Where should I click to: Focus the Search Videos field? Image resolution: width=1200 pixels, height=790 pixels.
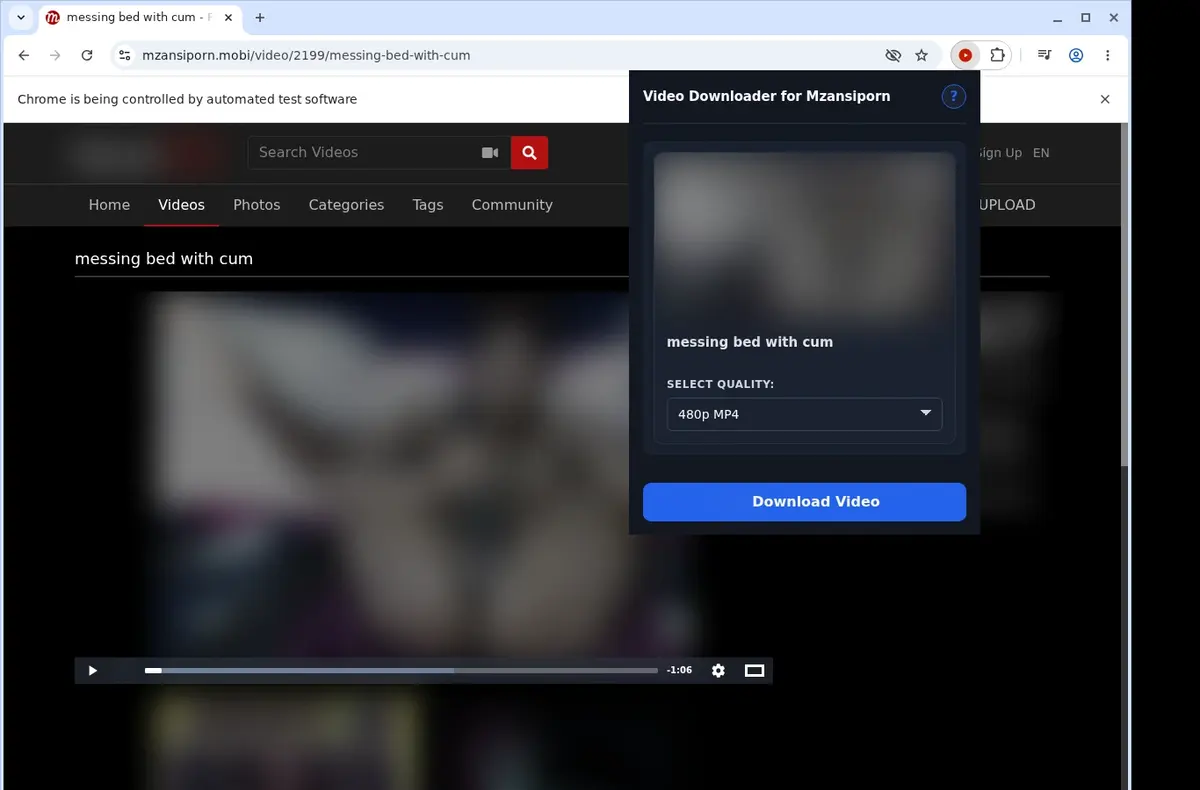tap(365, 152)
